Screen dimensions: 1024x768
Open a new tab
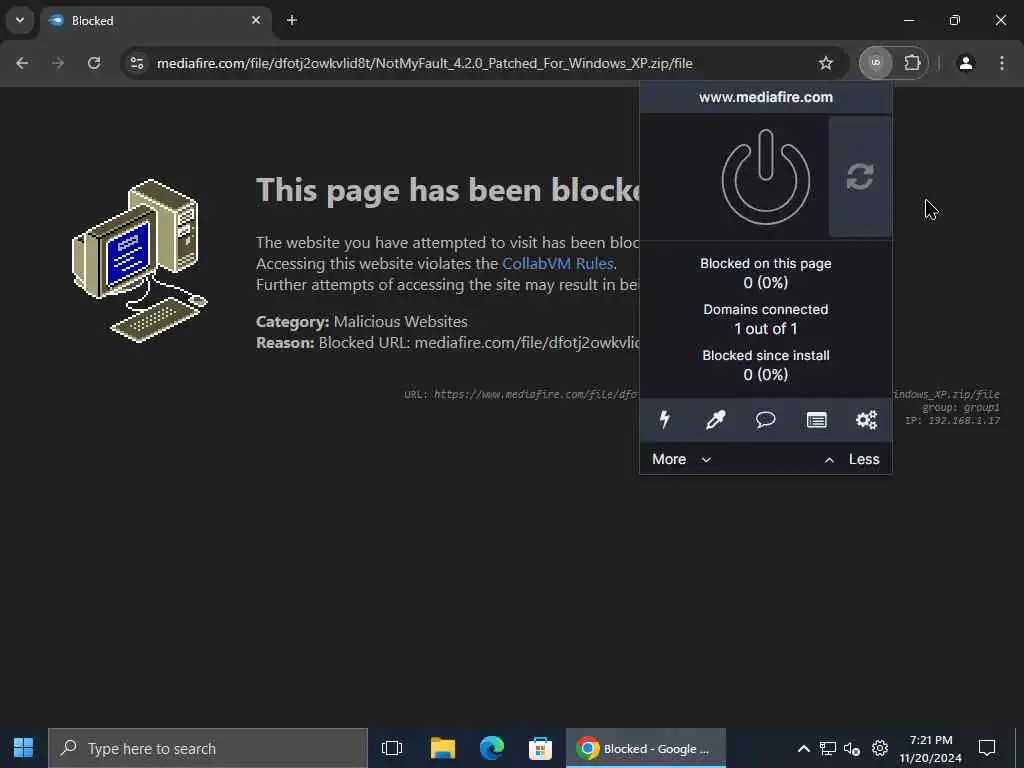coord(292,20)
